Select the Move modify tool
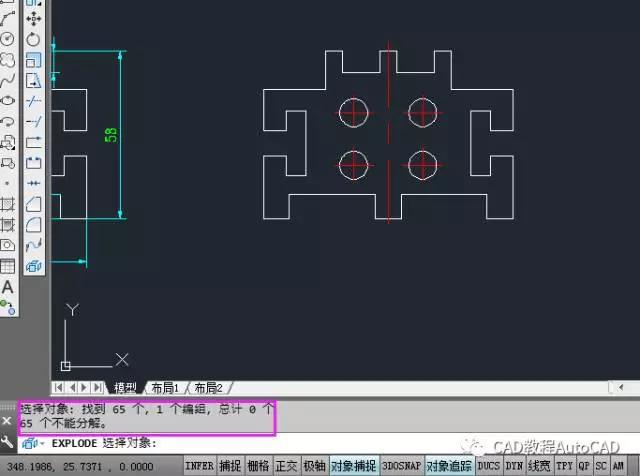640x476 pixels. [33, 19]
